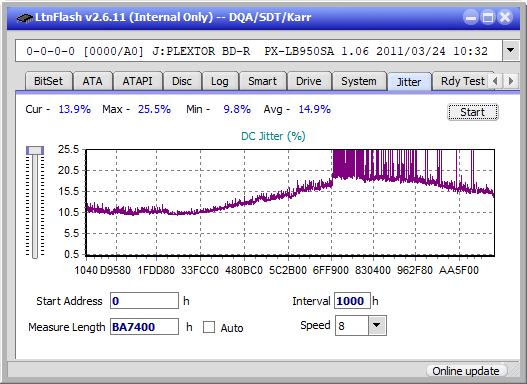This screenshot has height=384, width=527.
Task: Minimize the LtnFlash window
Action: (471, 17)
